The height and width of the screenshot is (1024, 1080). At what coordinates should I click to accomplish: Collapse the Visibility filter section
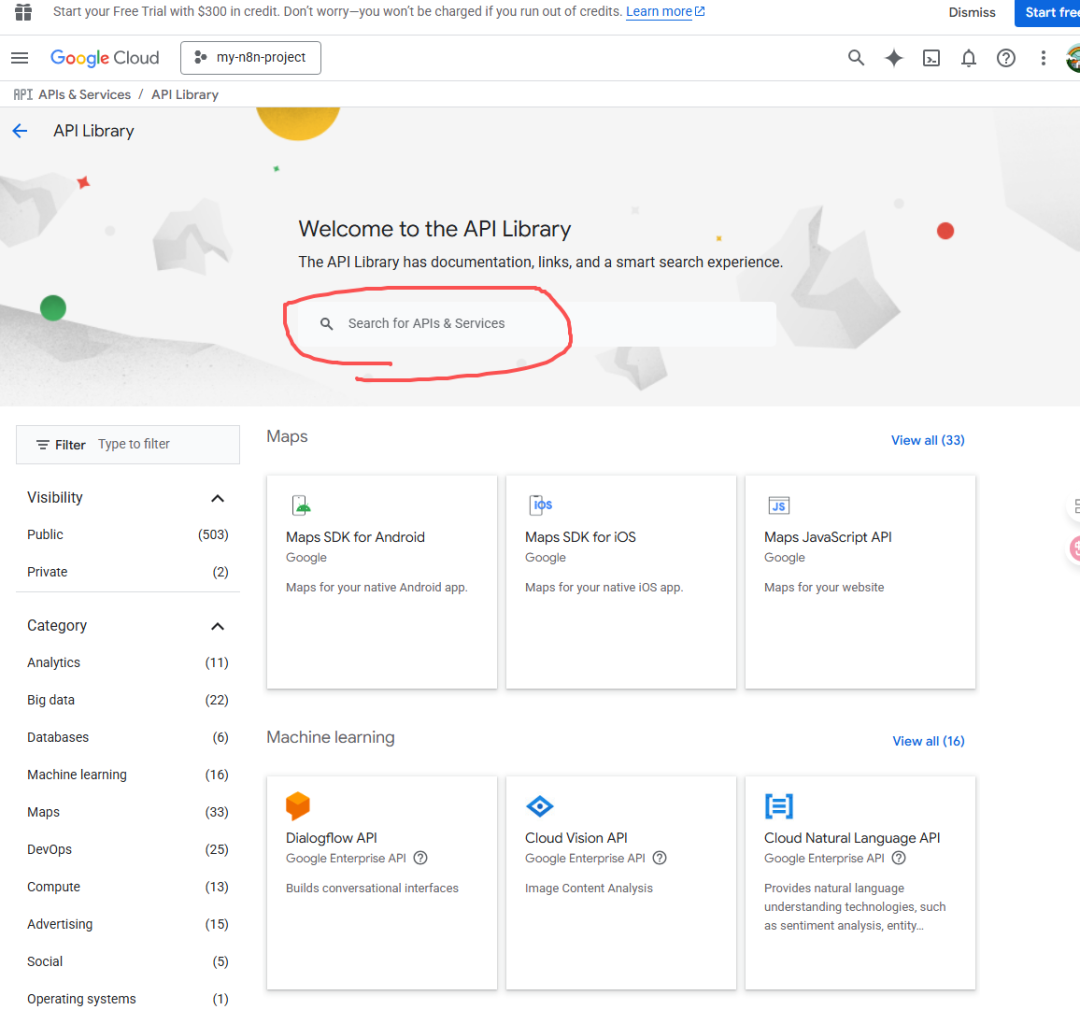pos(217,498)
